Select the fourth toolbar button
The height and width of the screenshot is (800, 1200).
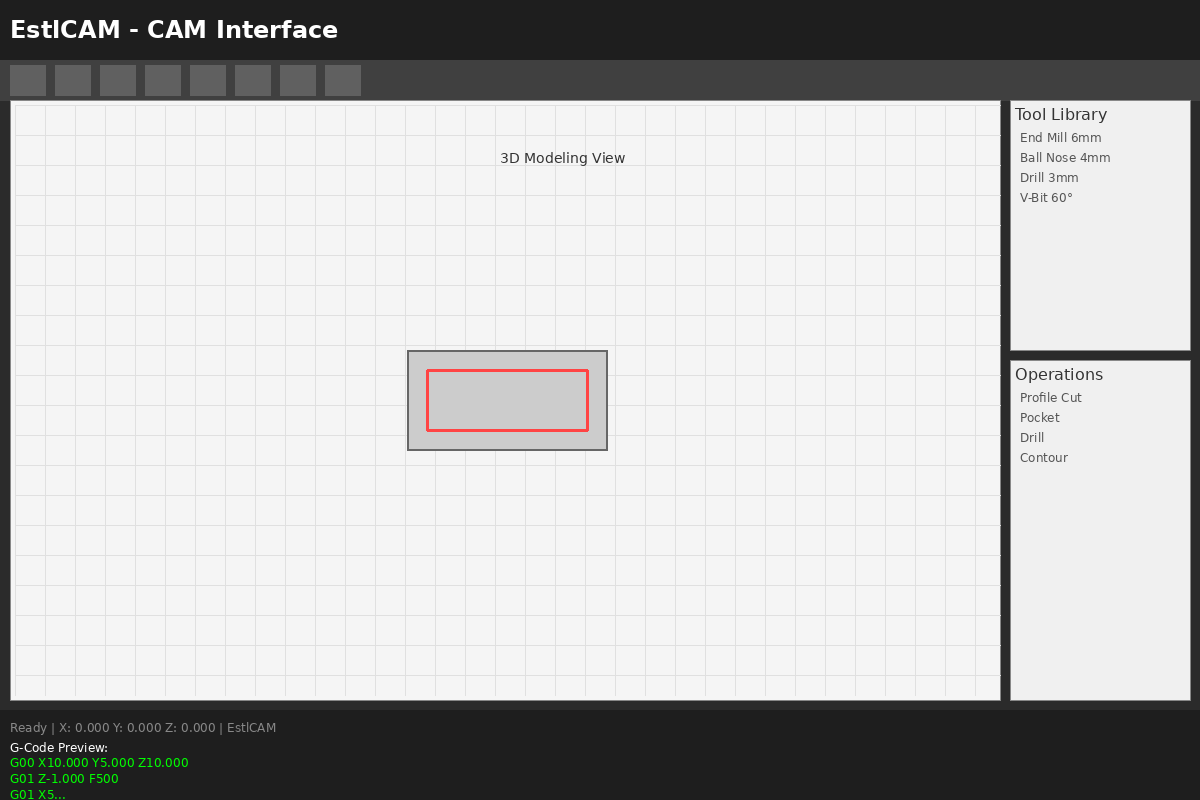(163, 80)
